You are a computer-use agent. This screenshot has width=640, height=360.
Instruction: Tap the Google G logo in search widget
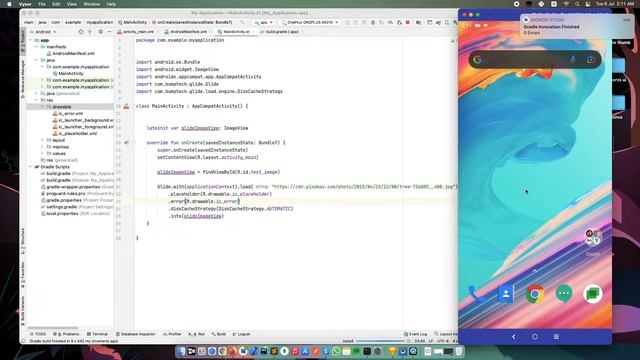pyautogui.click(x=478, y=60)
